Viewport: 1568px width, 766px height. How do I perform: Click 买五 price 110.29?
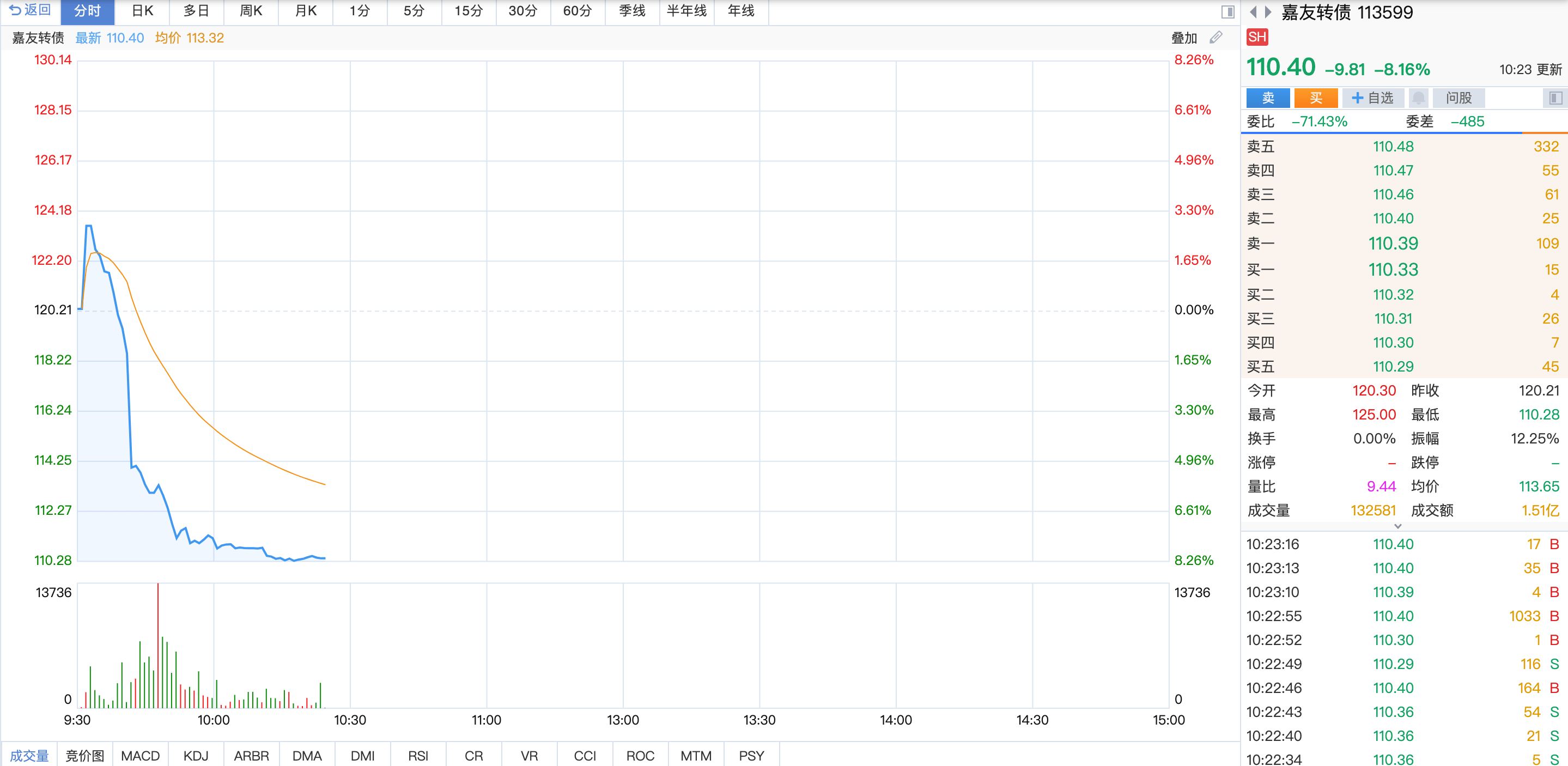tap(1393, 367)
